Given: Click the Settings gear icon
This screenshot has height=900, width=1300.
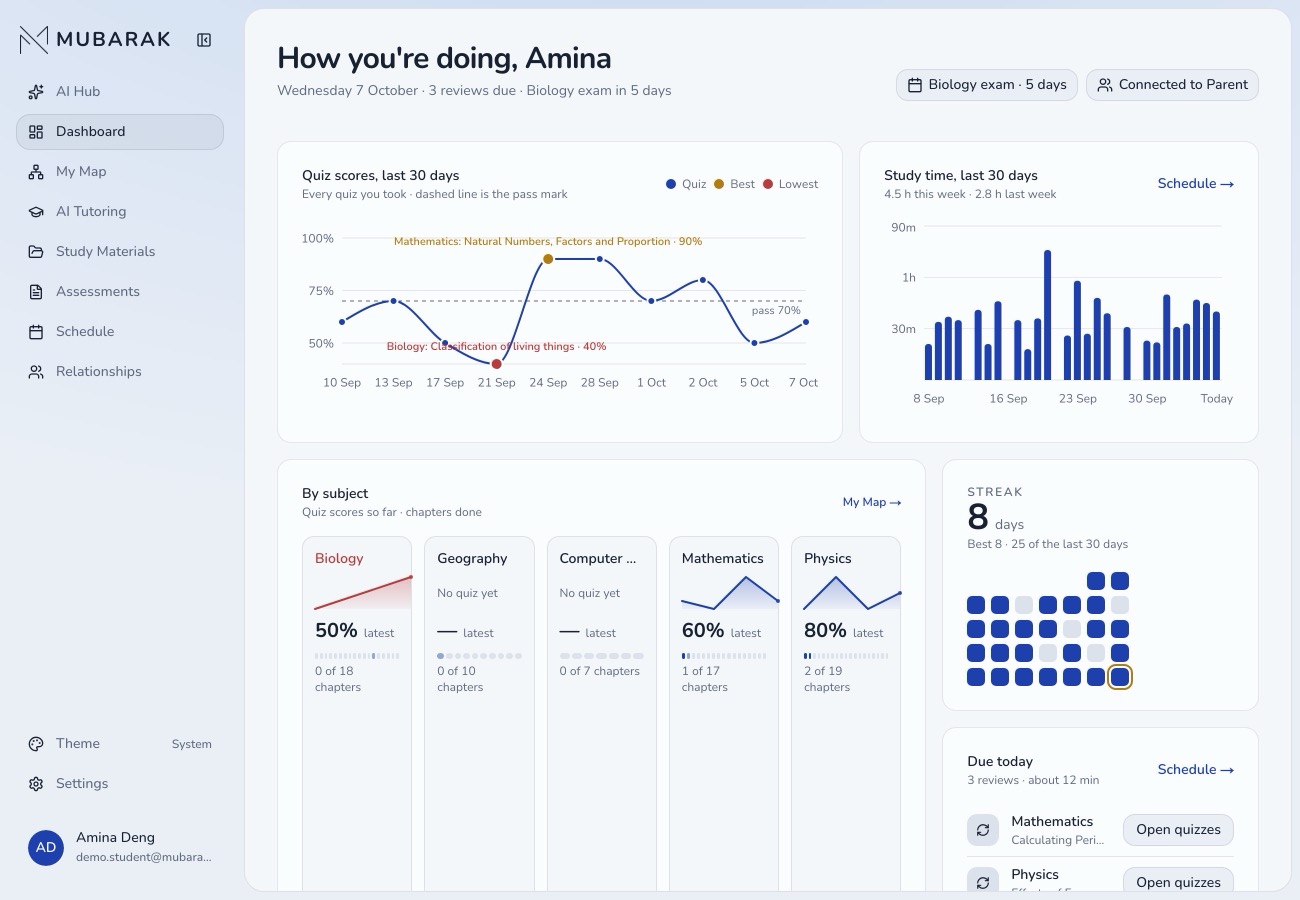Looking at the screenshot, I should (x=36, y=783).
